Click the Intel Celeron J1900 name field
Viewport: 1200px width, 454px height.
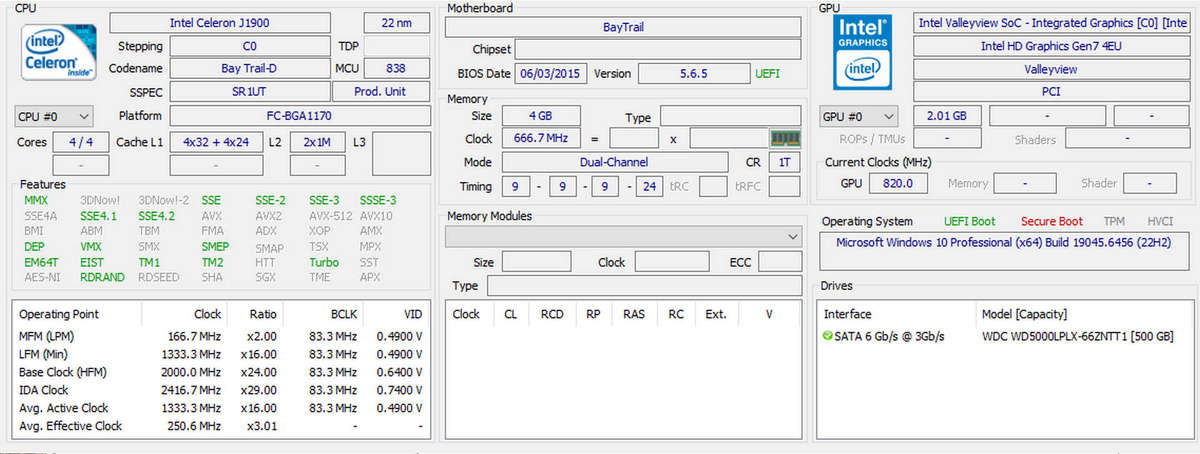(x=238, y=22)
